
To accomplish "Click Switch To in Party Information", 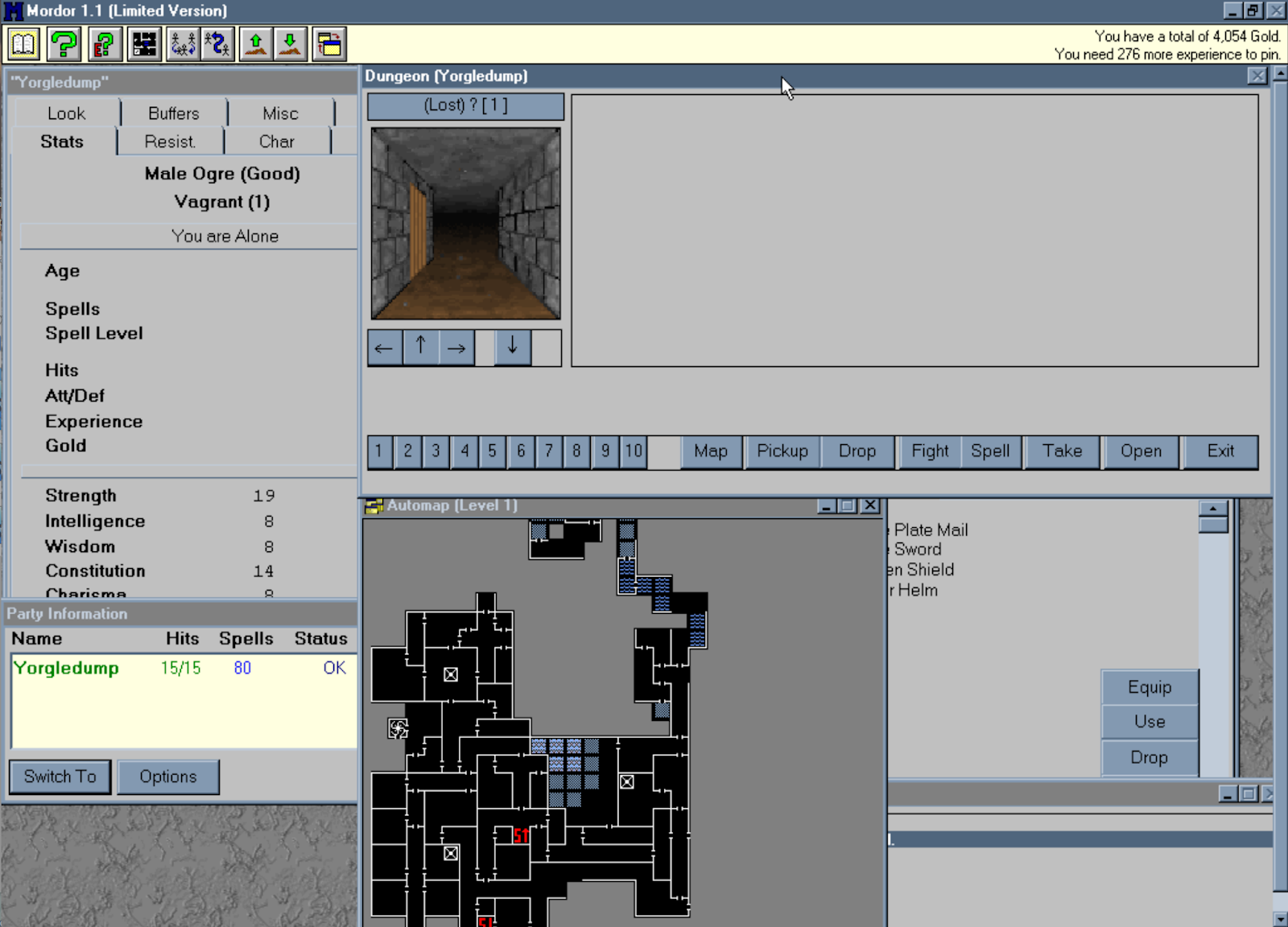I will click(x=59, y=777).
